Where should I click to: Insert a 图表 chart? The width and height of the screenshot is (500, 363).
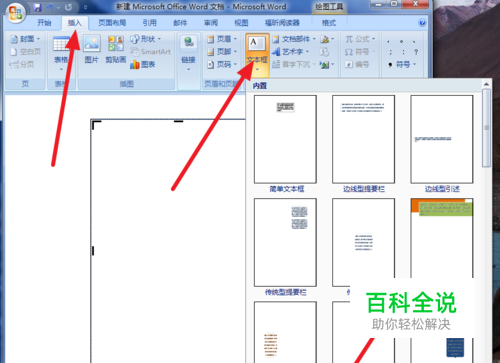[x=143, y=64]
